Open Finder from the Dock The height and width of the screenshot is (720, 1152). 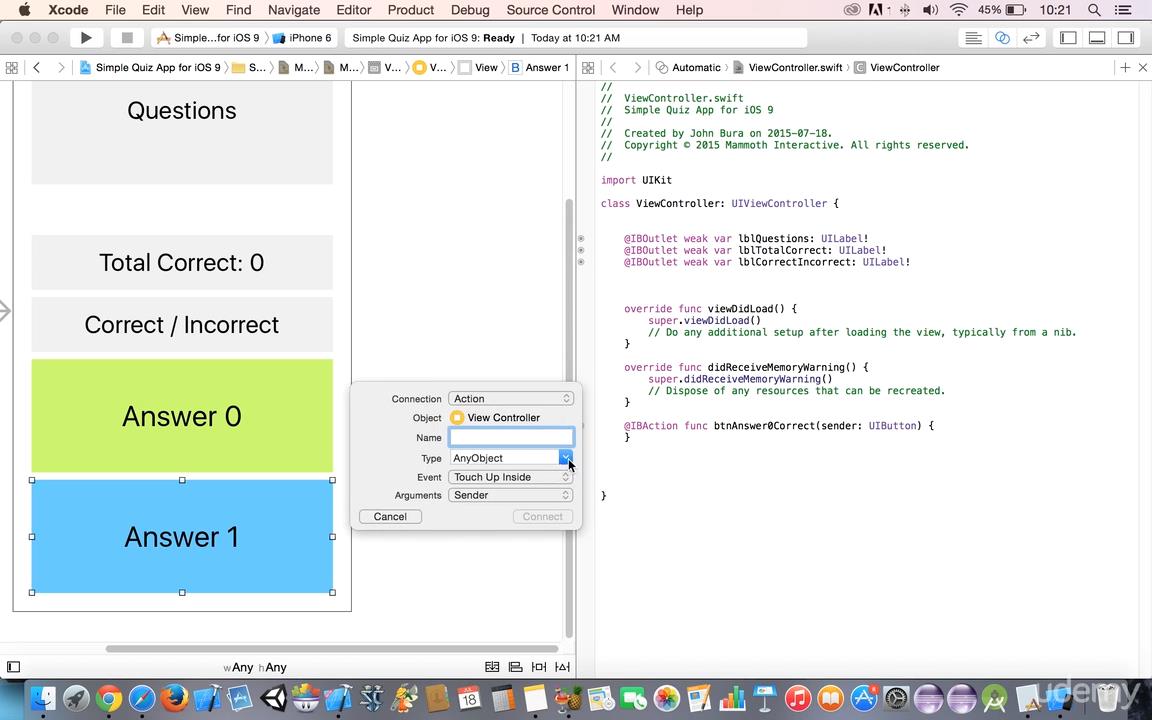click(43, 698)
